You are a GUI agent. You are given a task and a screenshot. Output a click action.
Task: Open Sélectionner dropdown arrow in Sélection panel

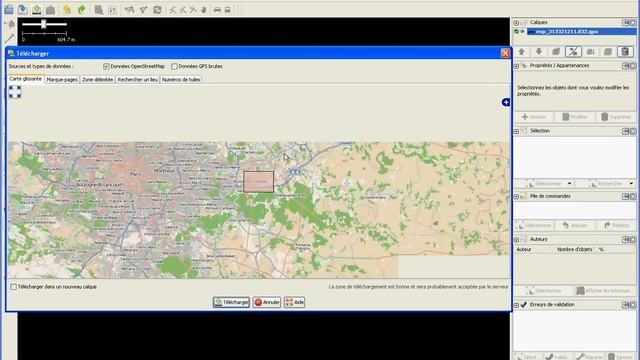click(569, 184)
